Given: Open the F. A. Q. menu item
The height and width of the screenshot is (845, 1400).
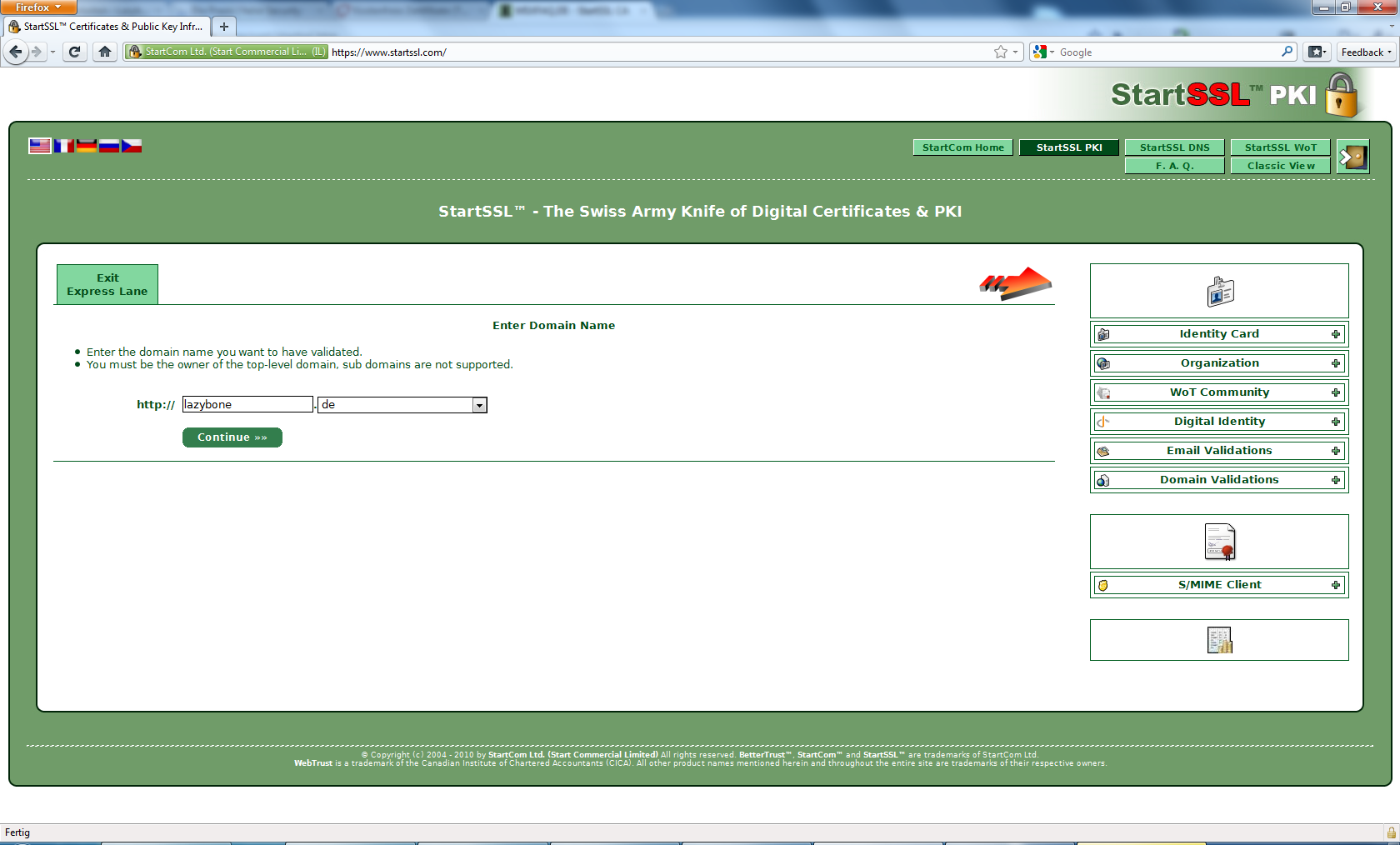Looking at the screenshot, I should click(x=1175, y=166).
